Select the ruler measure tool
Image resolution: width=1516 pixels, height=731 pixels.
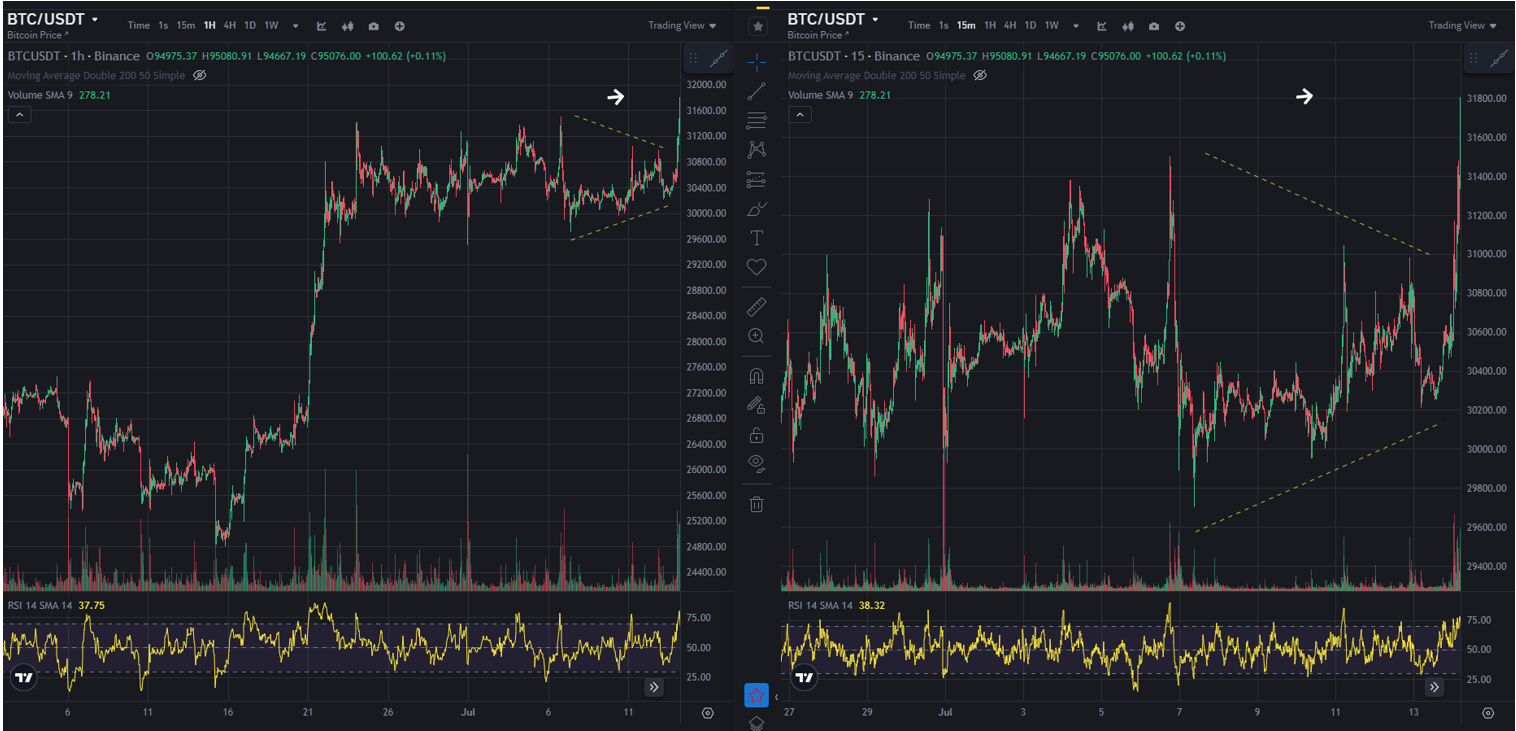[x=757, y=306]
